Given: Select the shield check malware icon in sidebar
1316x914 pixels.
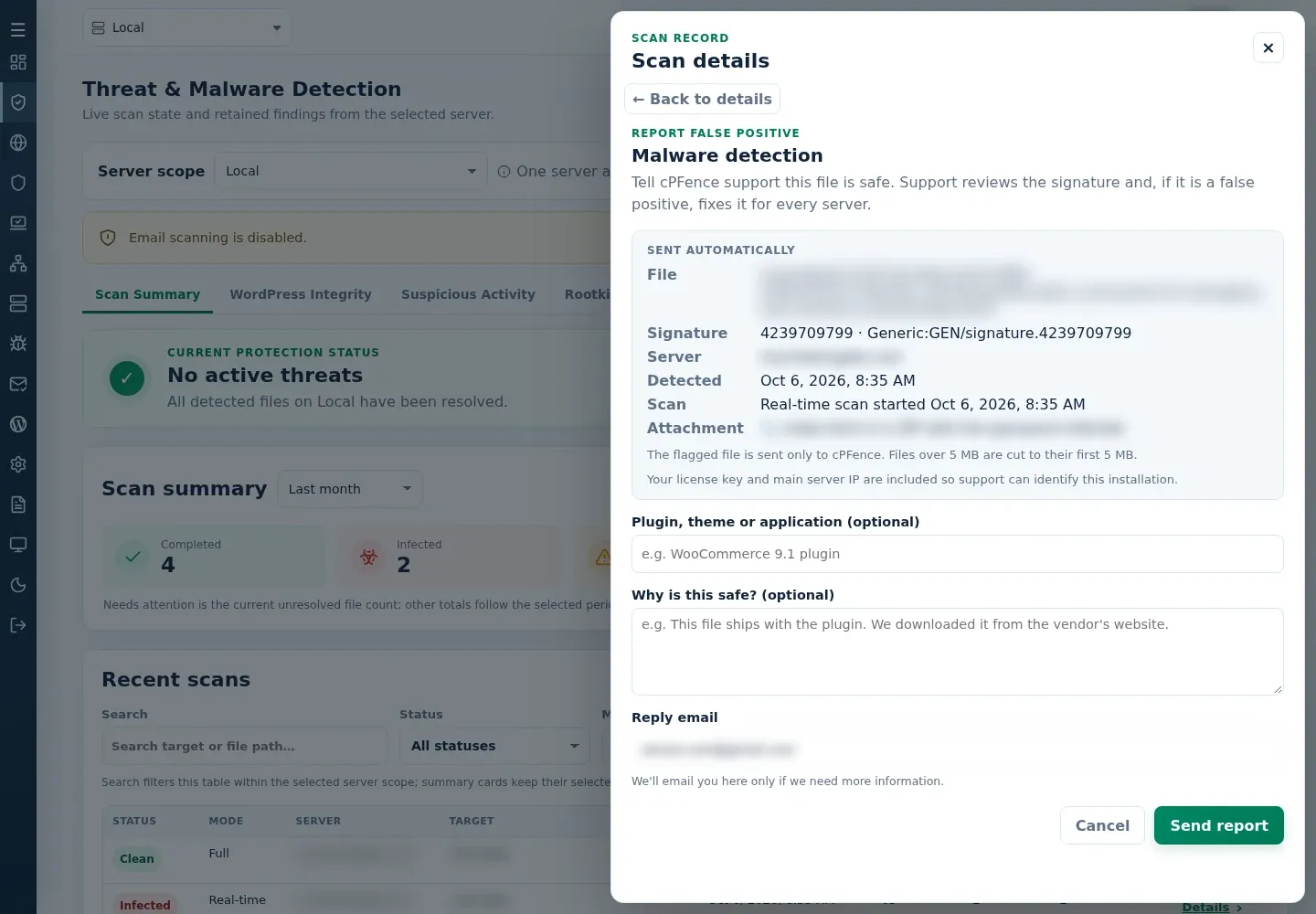Looking at the screenshot, I should 18,102.
